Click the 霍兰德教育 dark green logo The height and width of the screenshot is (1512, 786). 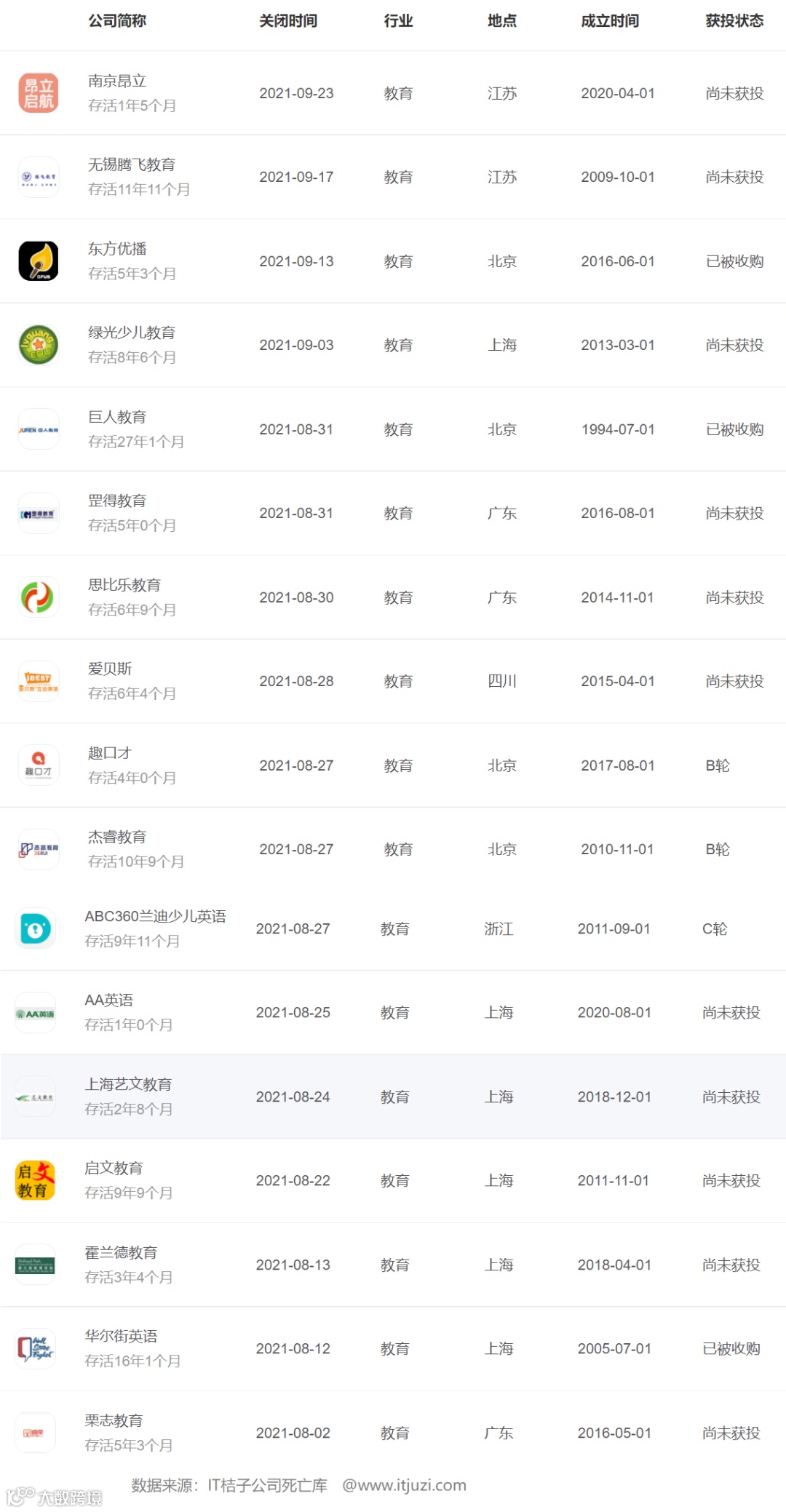(x=36, y=1265)
